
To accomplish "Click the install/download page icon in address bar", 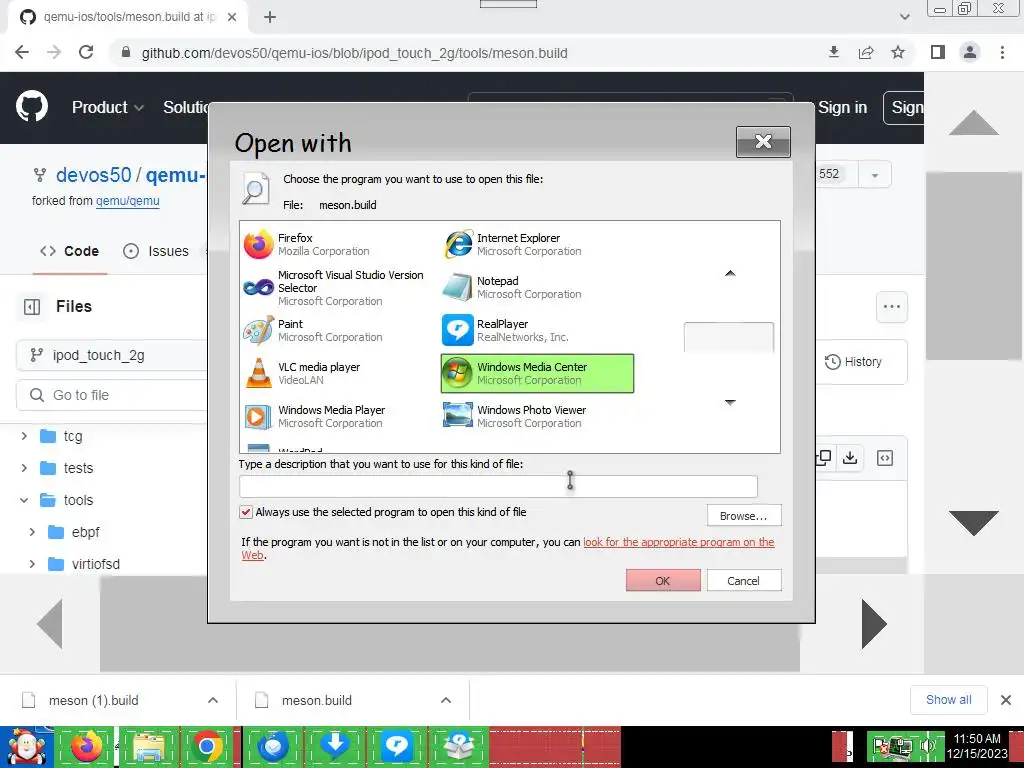I will 834,52.
